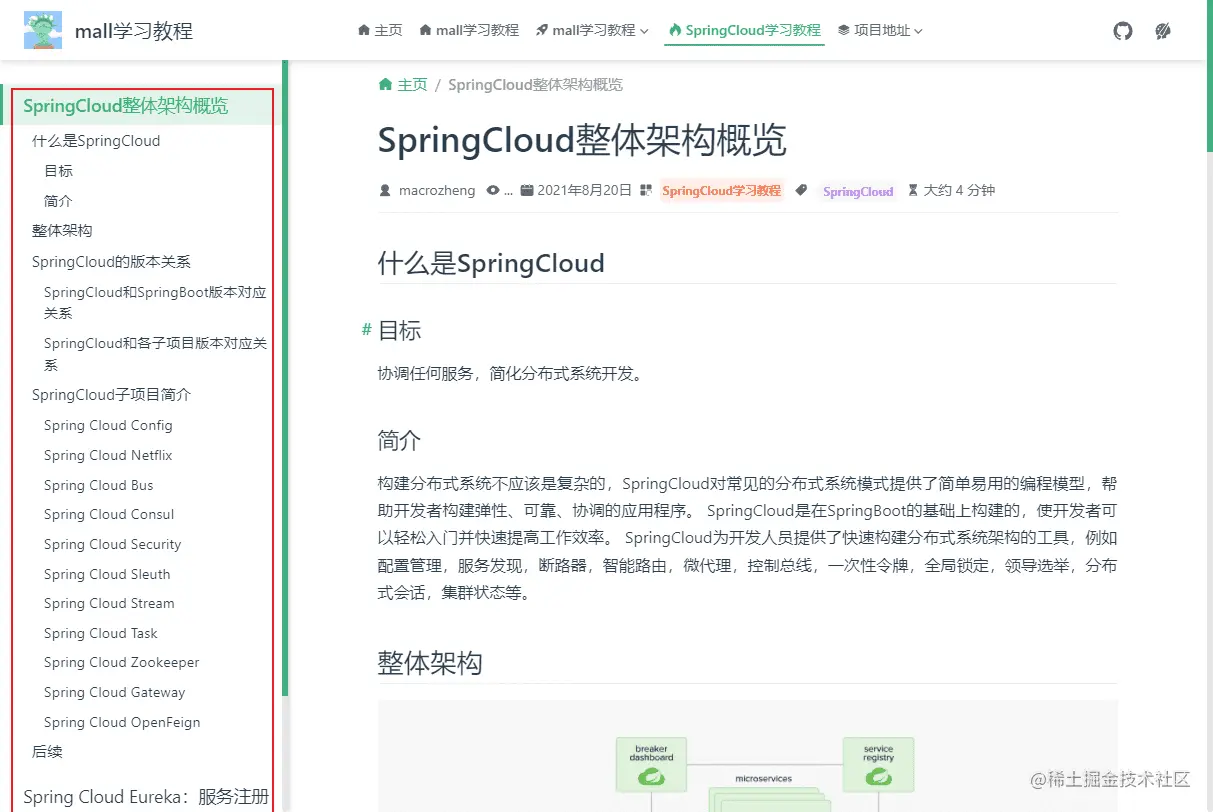This screenshot has width=1213, height=812.
Task: Open Spring Cloud Zookeeper sidebar link
Action: [x=122, y=662]
